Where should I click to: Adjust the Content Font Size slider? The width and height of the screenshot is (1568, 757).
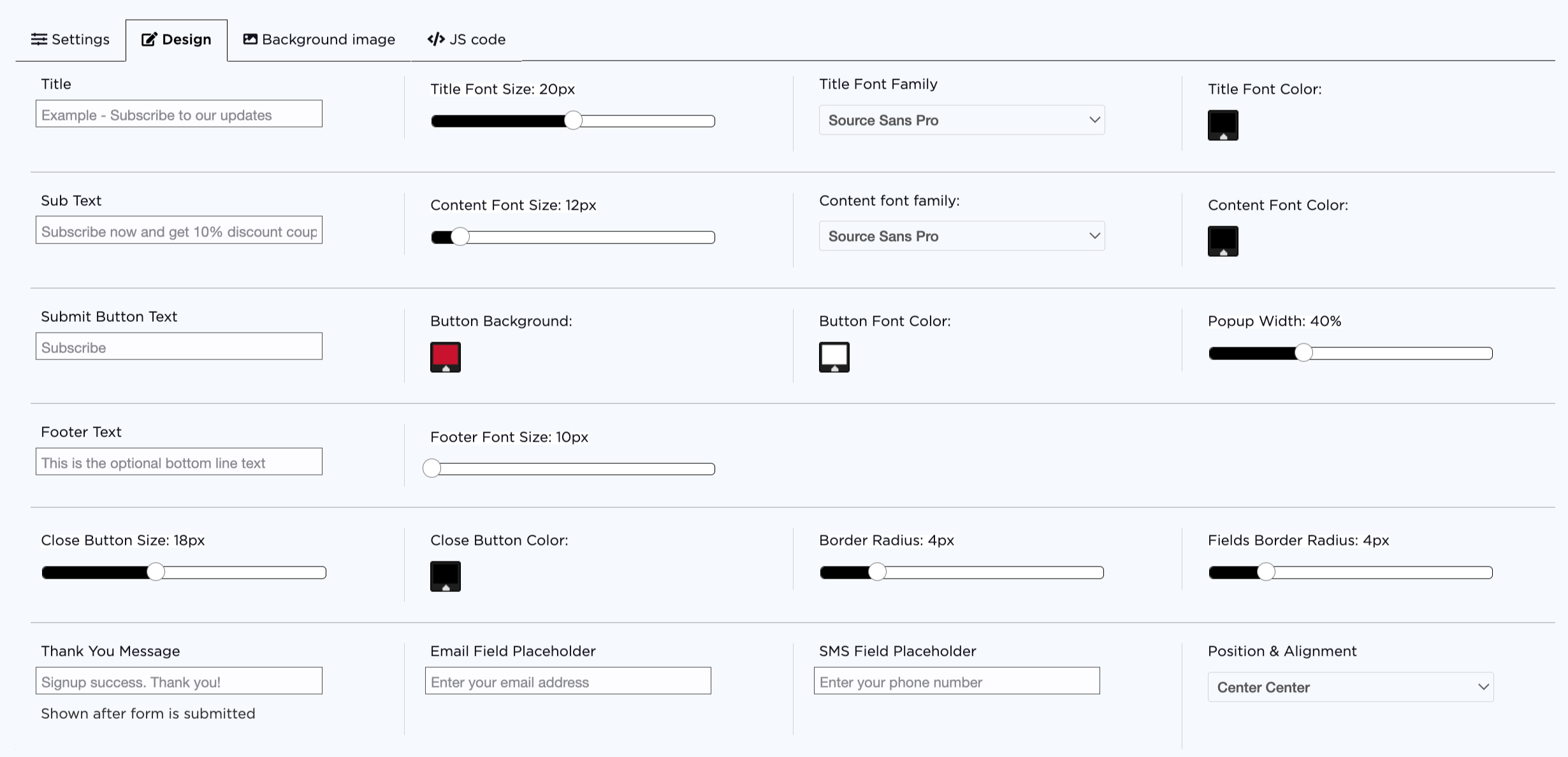[x=573, y=238]
